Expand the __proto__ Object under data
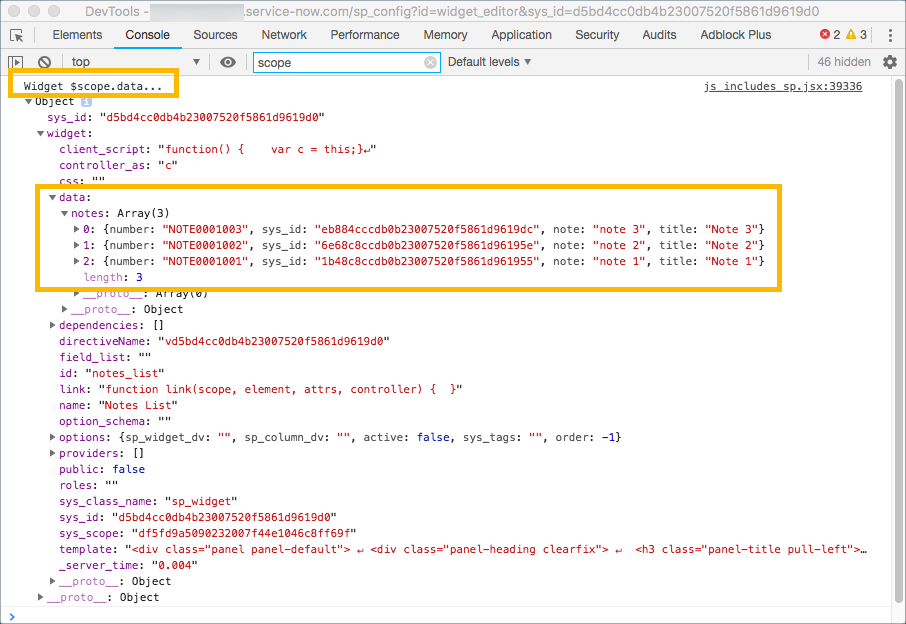The image size is (906, 624). [65, 309]
